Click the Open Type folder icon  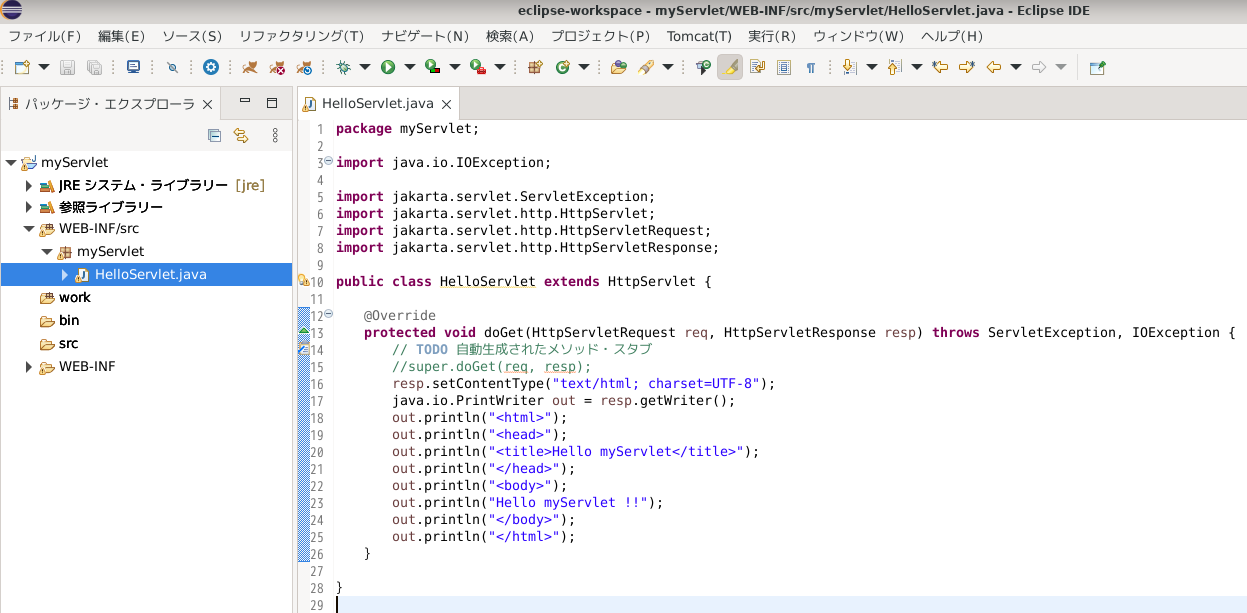tap(618, 67)
